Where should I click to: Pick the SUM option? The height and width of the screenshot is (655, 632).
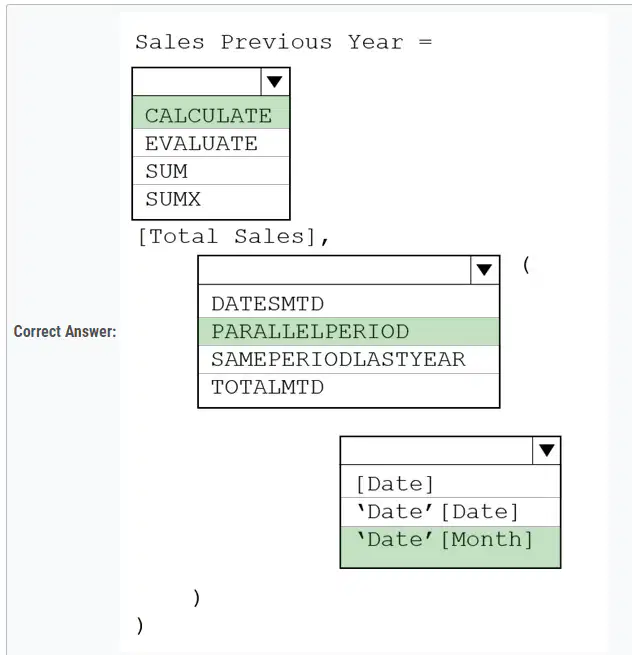(x=211, y=171)
